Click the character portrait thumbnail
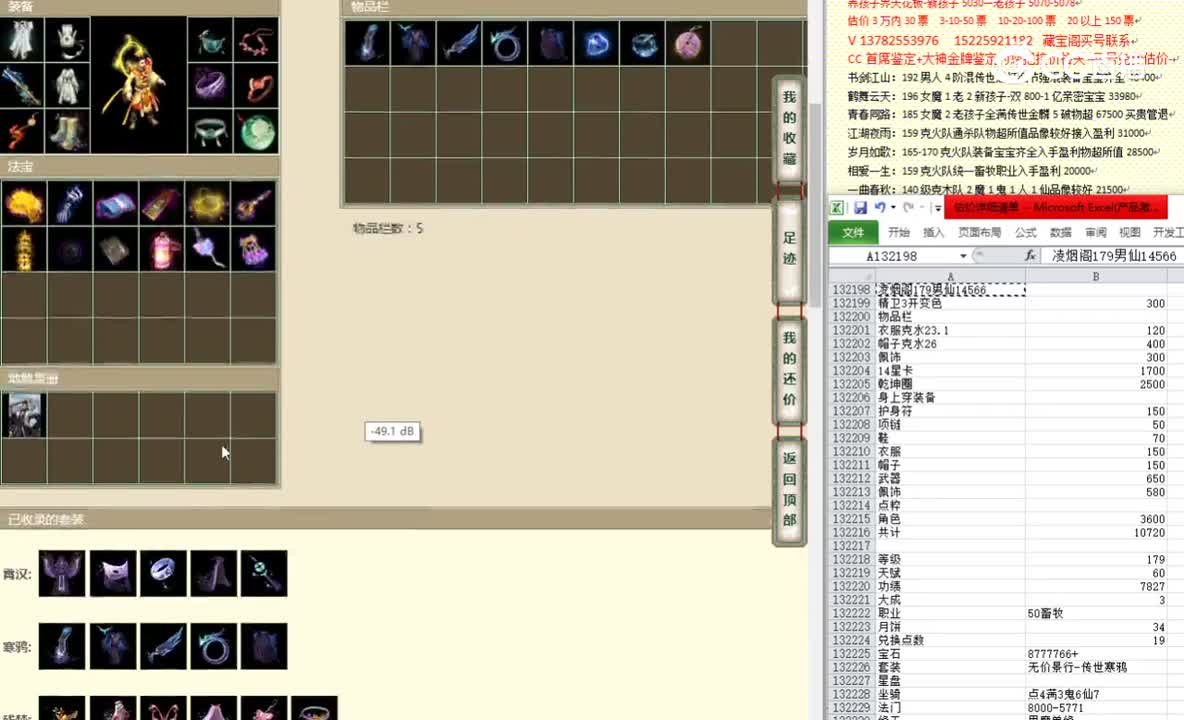1184x720 pixels. (23, 414)
